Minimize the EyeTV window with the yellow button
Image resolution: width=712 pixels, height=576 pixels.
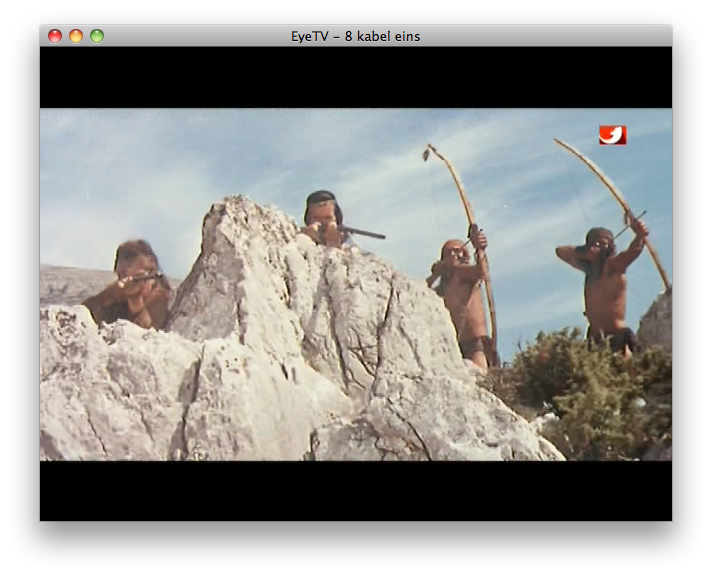coord(76,36)
